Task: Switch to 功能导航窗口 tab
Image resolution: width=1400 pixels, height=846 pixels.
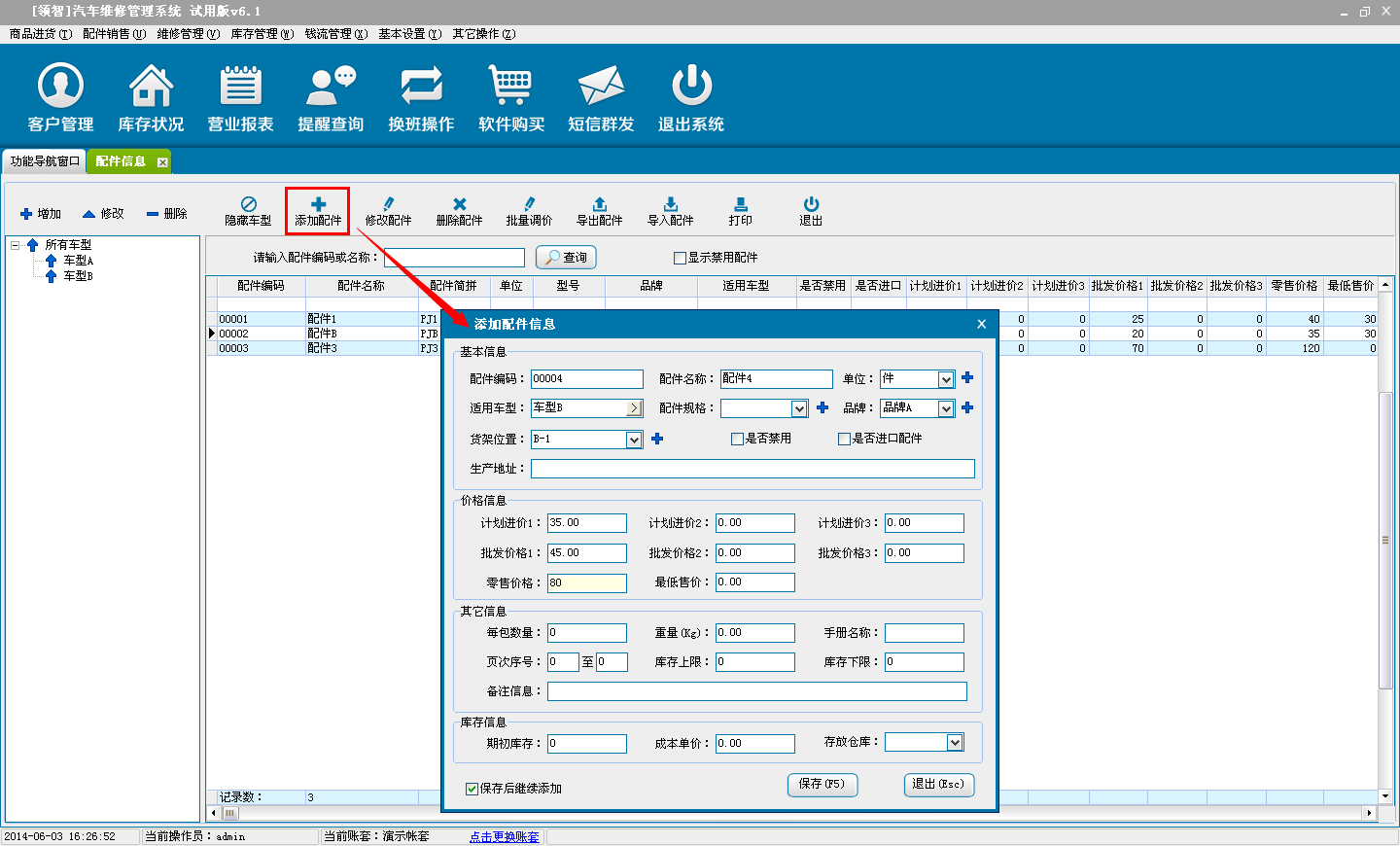Action: [45, 161]
